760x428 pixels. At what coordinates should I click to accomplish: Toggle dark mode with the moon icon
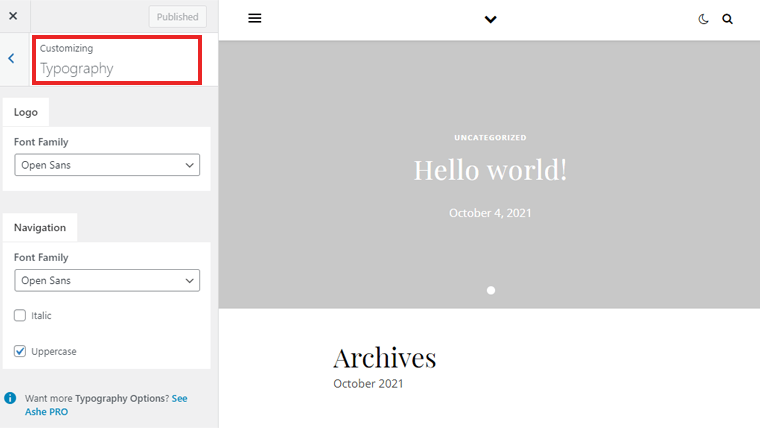pos(704,18)
